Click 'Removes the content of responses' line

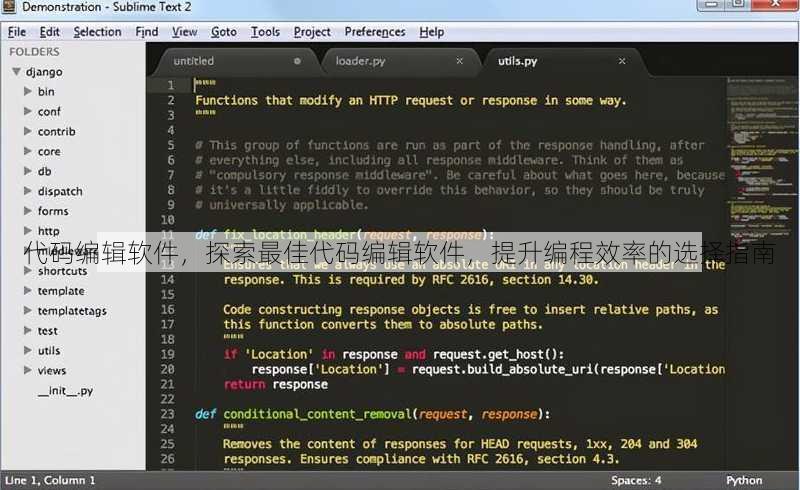[460, 444]
